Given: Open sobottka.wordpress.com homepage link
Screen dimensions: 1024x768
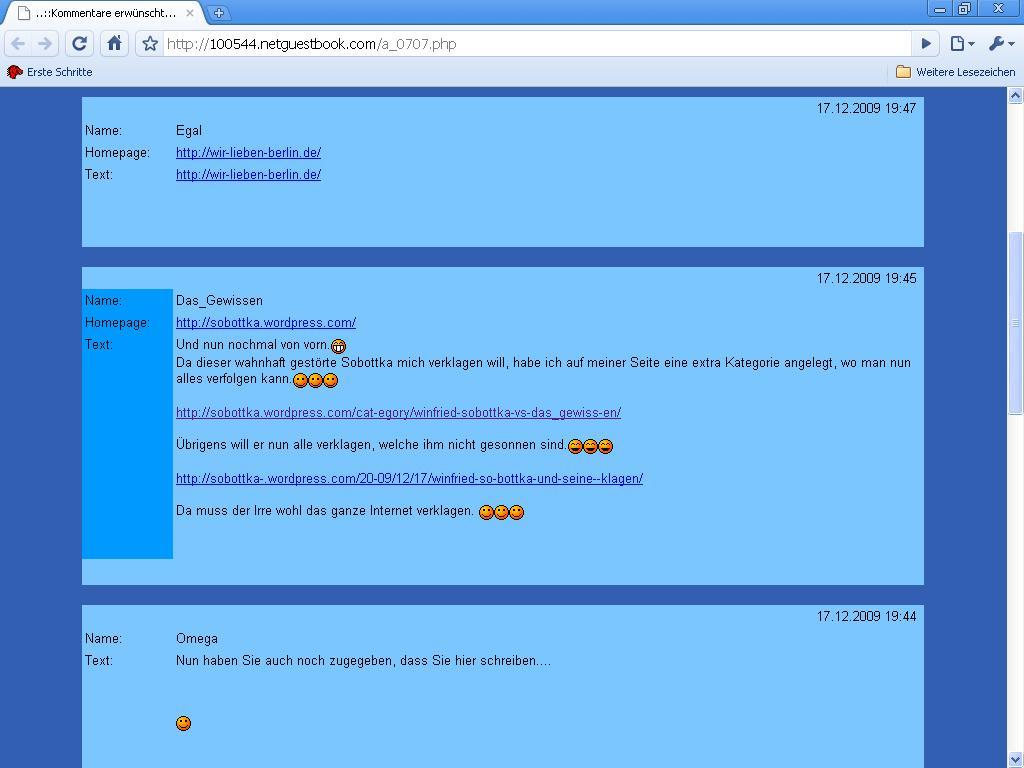Looking at the screenshot, I should pyautogui.click(x=266, y=323).
